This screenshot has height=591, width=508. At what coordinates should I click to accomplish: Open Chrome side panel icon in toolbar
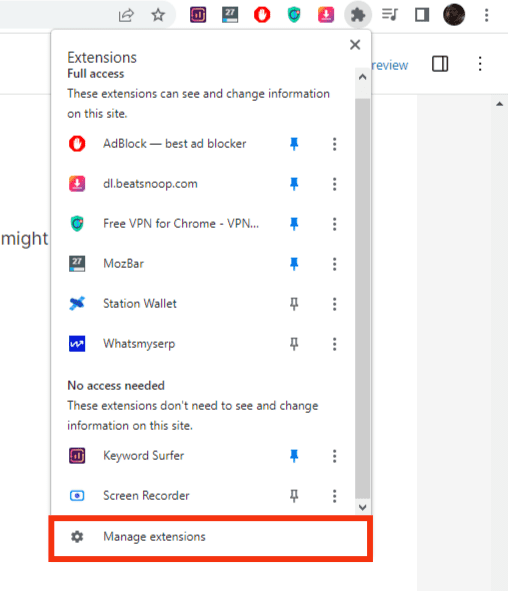[422, 15]
